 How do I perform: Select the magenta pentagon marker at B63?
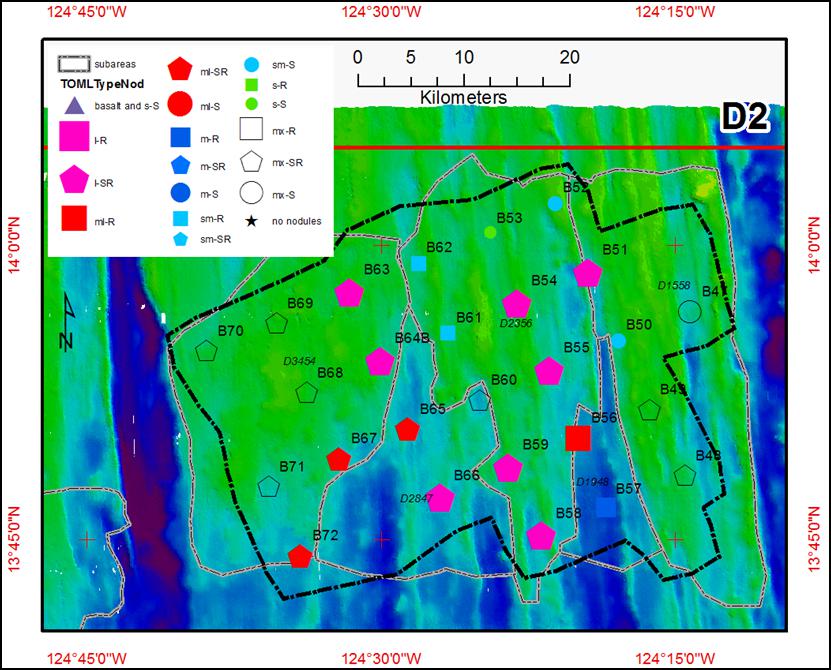(x=349, y=293)
